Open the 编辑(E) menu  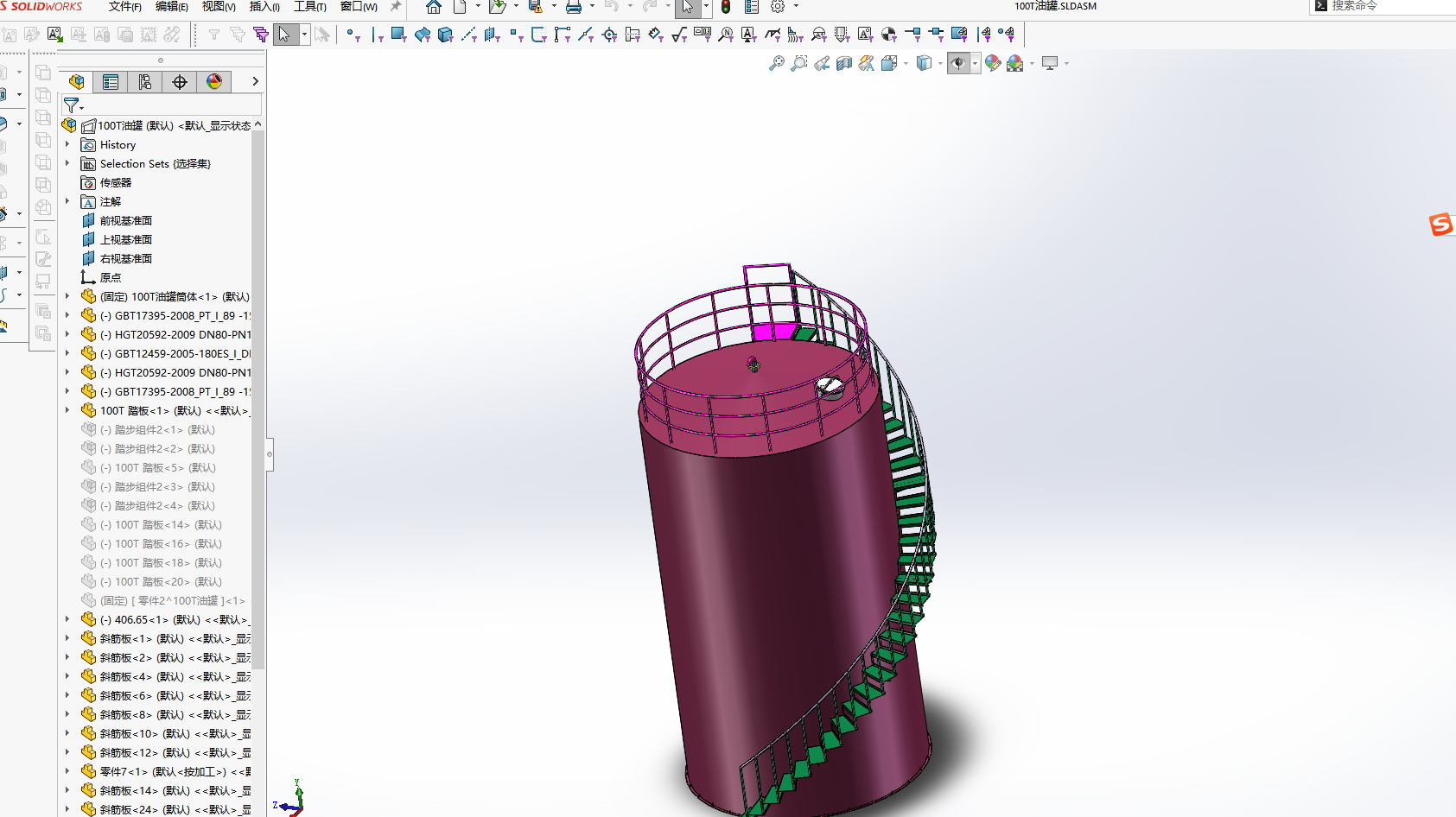172,7
